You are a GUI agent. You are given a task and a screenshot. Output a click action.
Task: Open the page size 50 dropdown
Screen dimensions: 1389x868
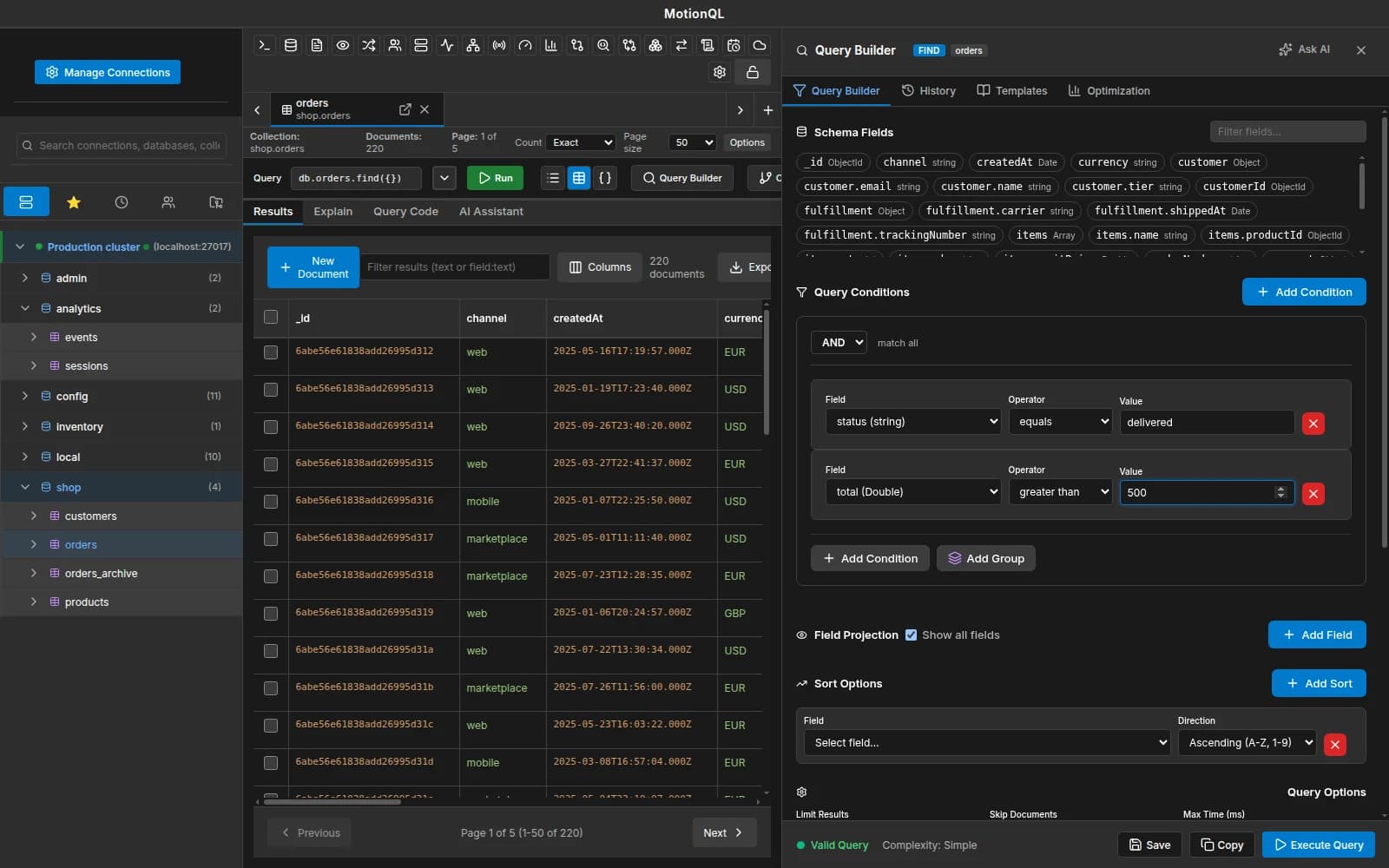(x=693, y=142)
